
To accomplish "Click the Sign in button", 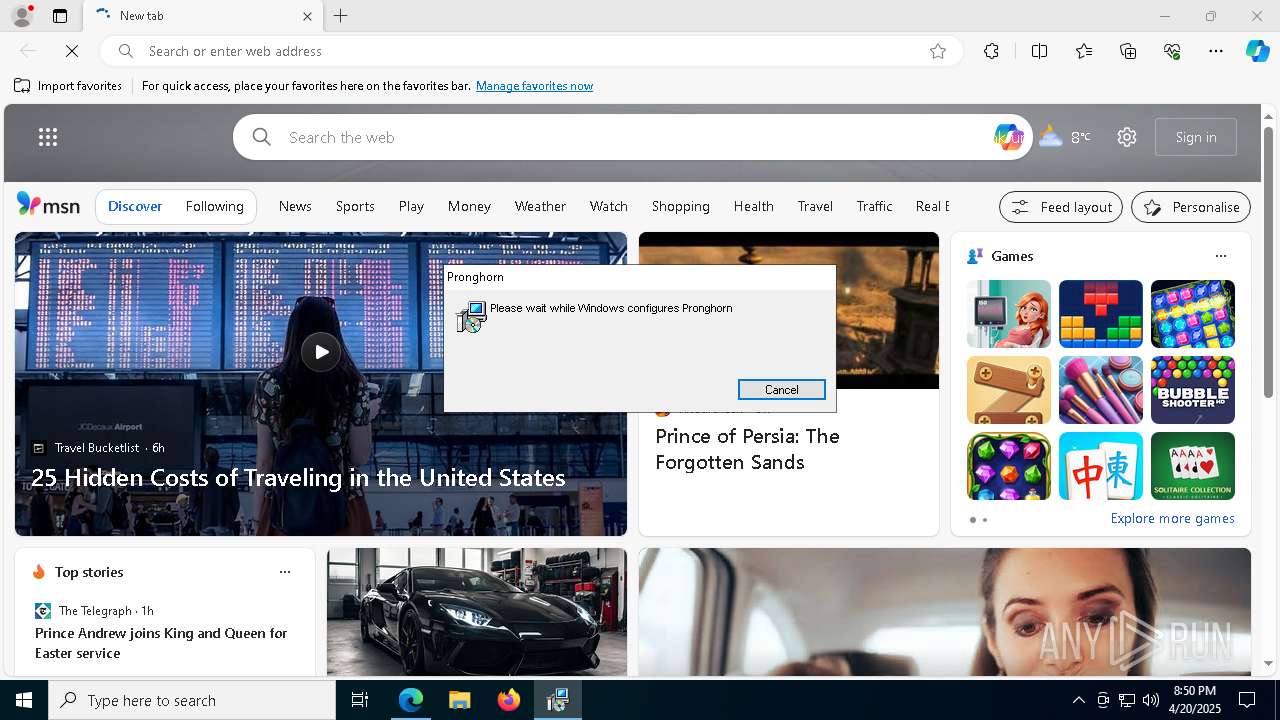I will click(x=1196, y=137).
